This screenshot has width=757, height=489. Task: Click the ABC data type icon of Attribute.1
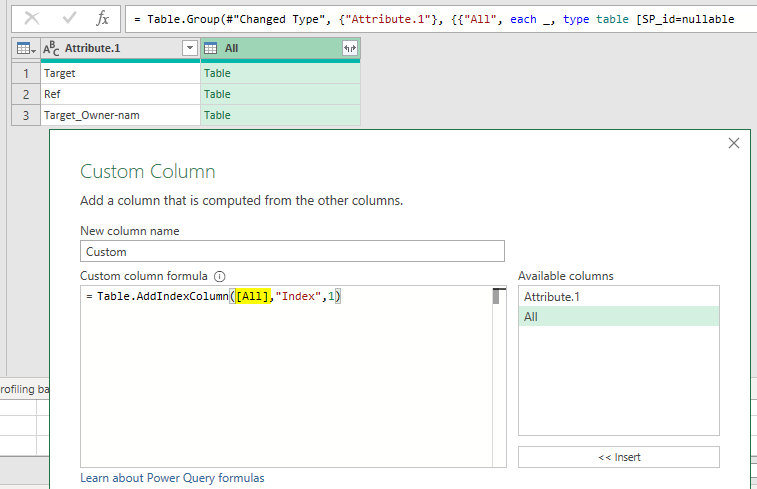point(51,48)
